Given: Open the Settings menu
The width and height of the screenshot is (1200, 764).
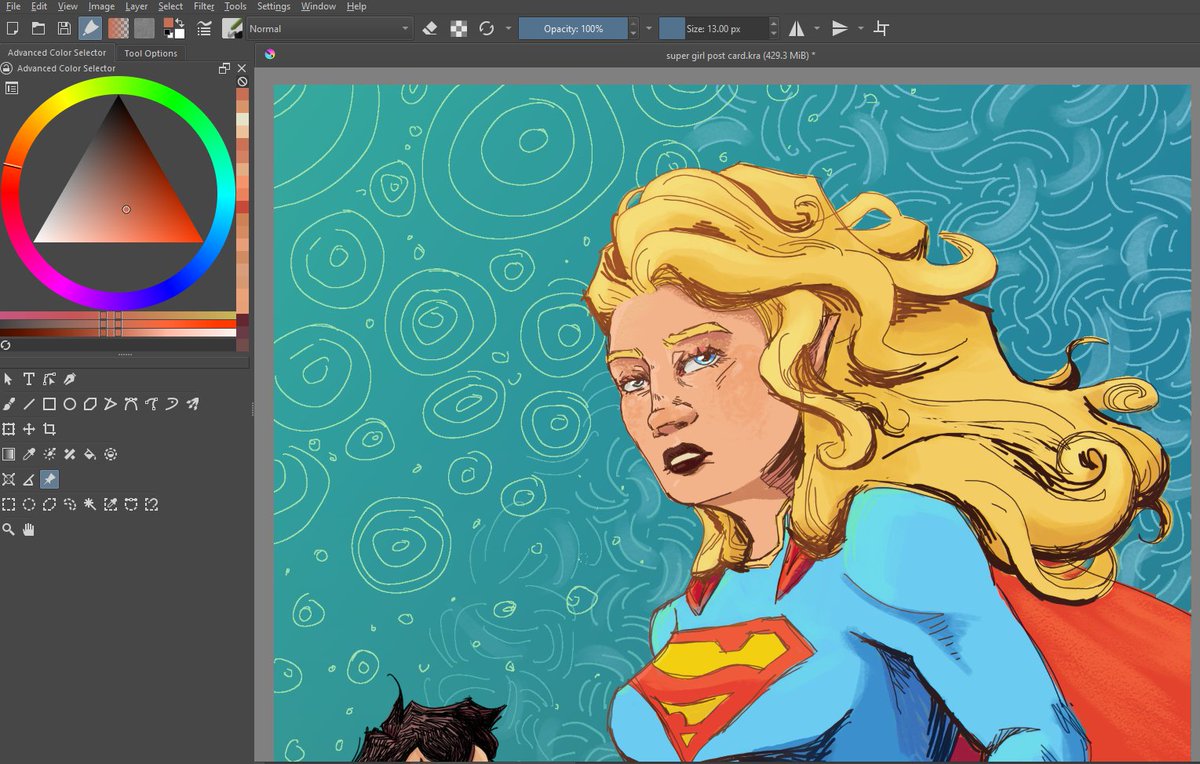Looking at the screenshot, I should pos(273,6).
